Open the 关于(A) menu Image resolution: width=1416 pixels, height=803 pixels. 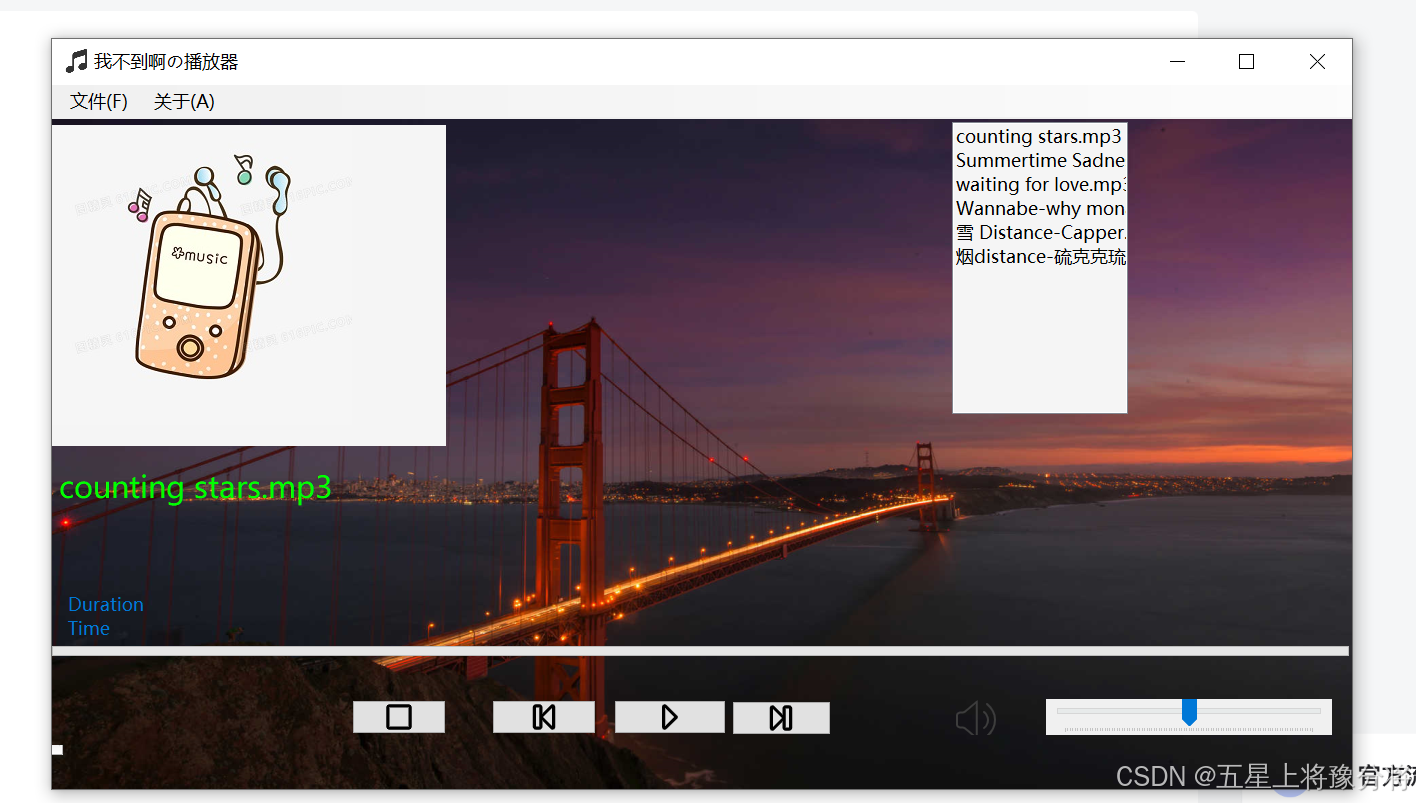[183, 101]
